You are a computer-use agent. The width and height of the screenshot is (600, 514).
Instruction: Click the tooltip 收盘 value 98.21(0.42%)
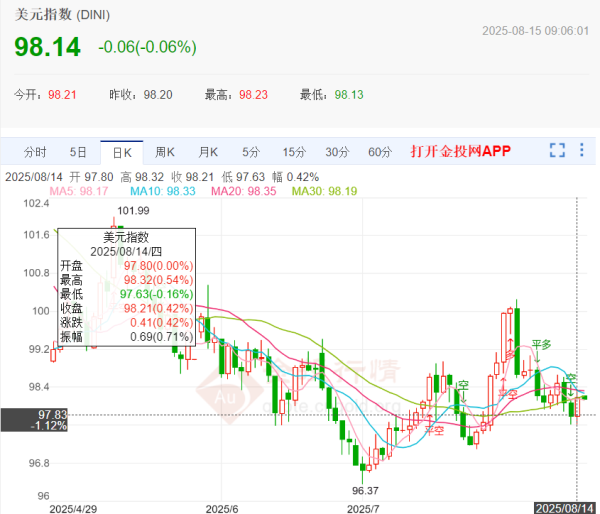158,308
